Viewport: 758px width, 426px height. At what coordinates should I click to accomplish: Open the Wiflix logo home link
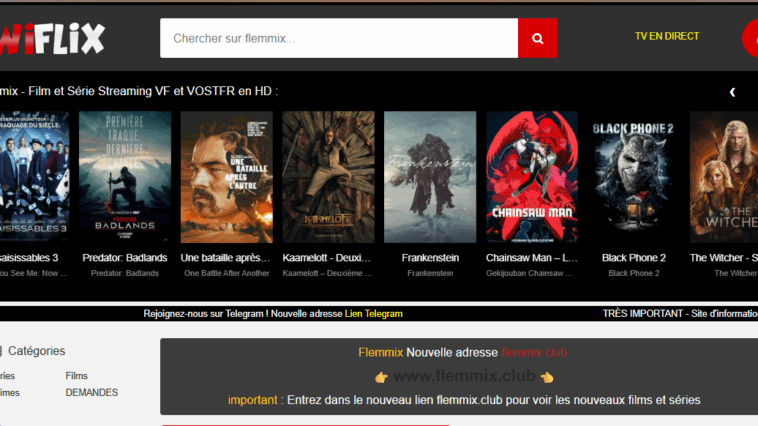click(52, 38)
